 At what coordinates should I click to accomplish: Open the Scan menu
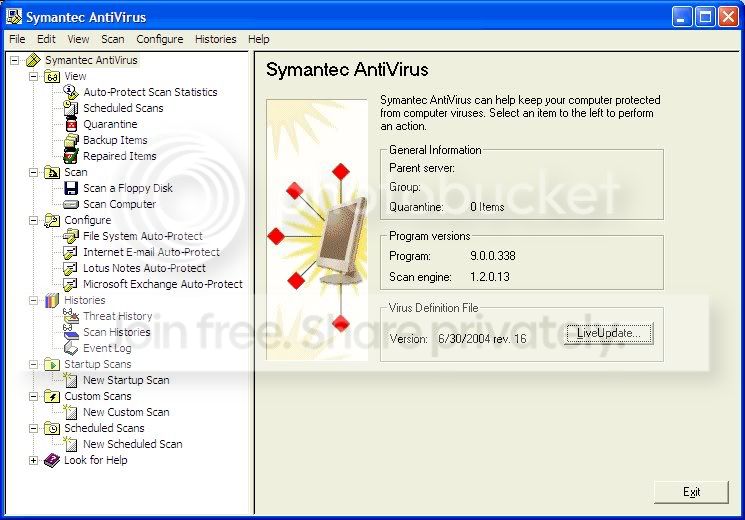tap(113, 39)
